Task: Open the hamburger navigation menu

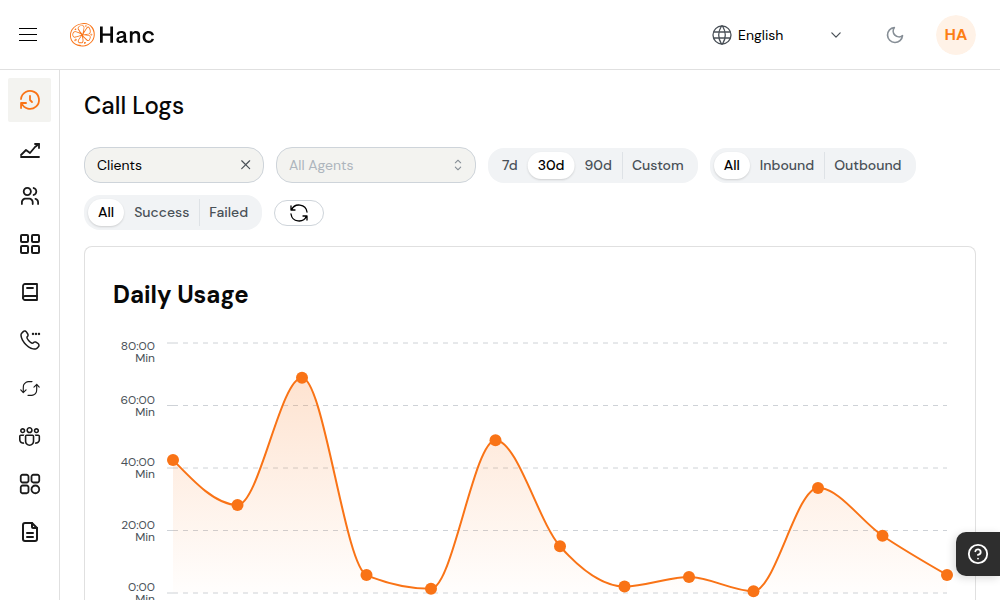Action: pos(28,35)
